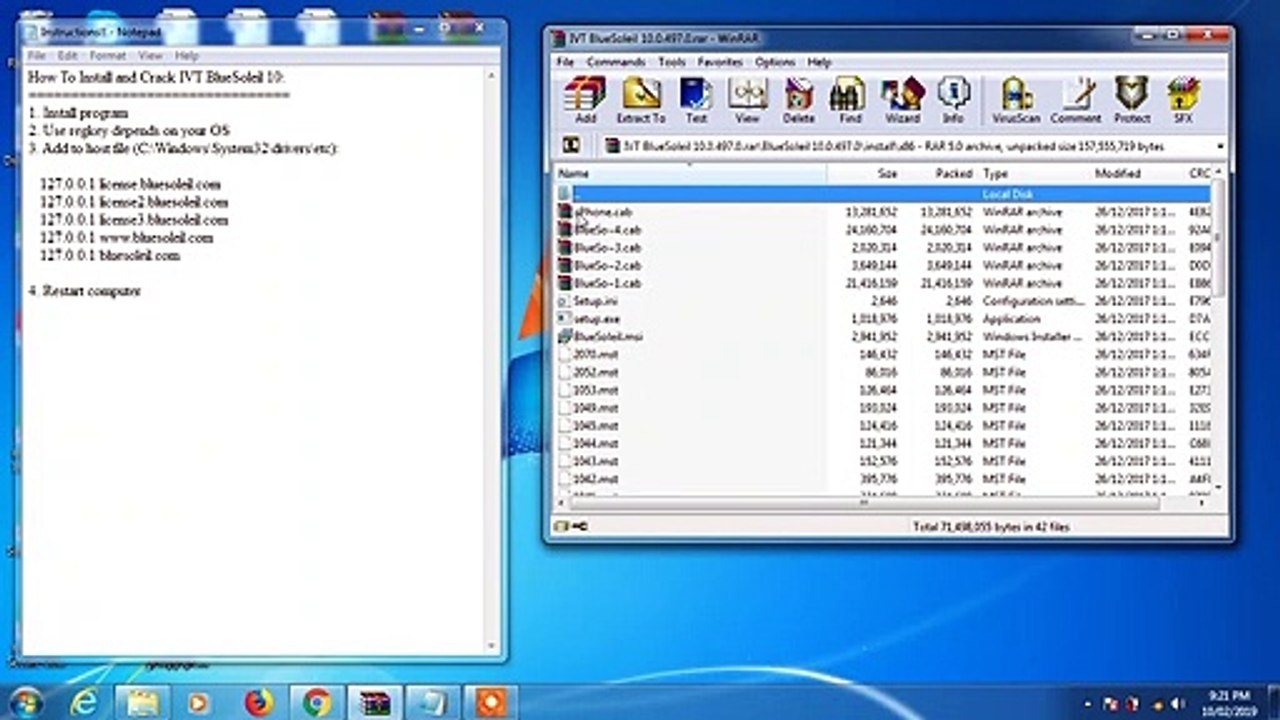Click '4. Restart computer' line in Notepad

(84, 291)
